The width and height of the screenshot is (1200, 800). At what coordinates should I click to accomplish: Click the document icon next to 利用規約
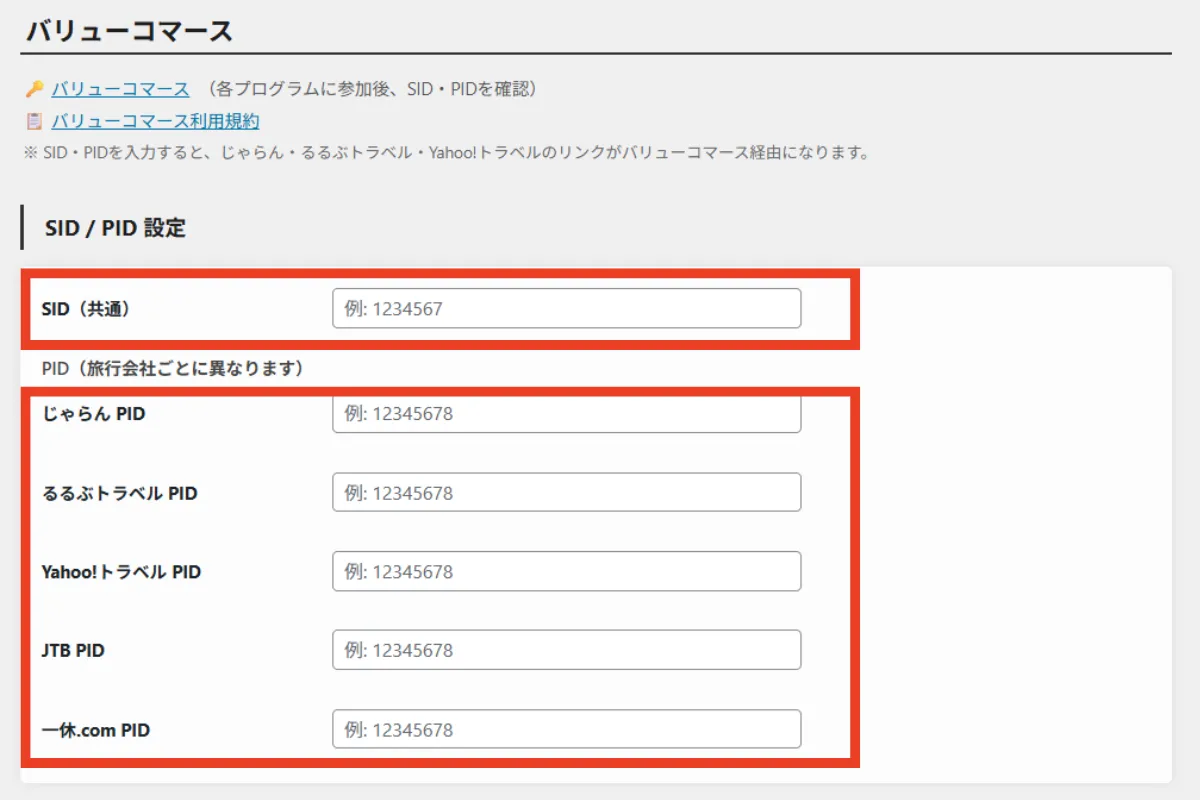pos(35,122)
